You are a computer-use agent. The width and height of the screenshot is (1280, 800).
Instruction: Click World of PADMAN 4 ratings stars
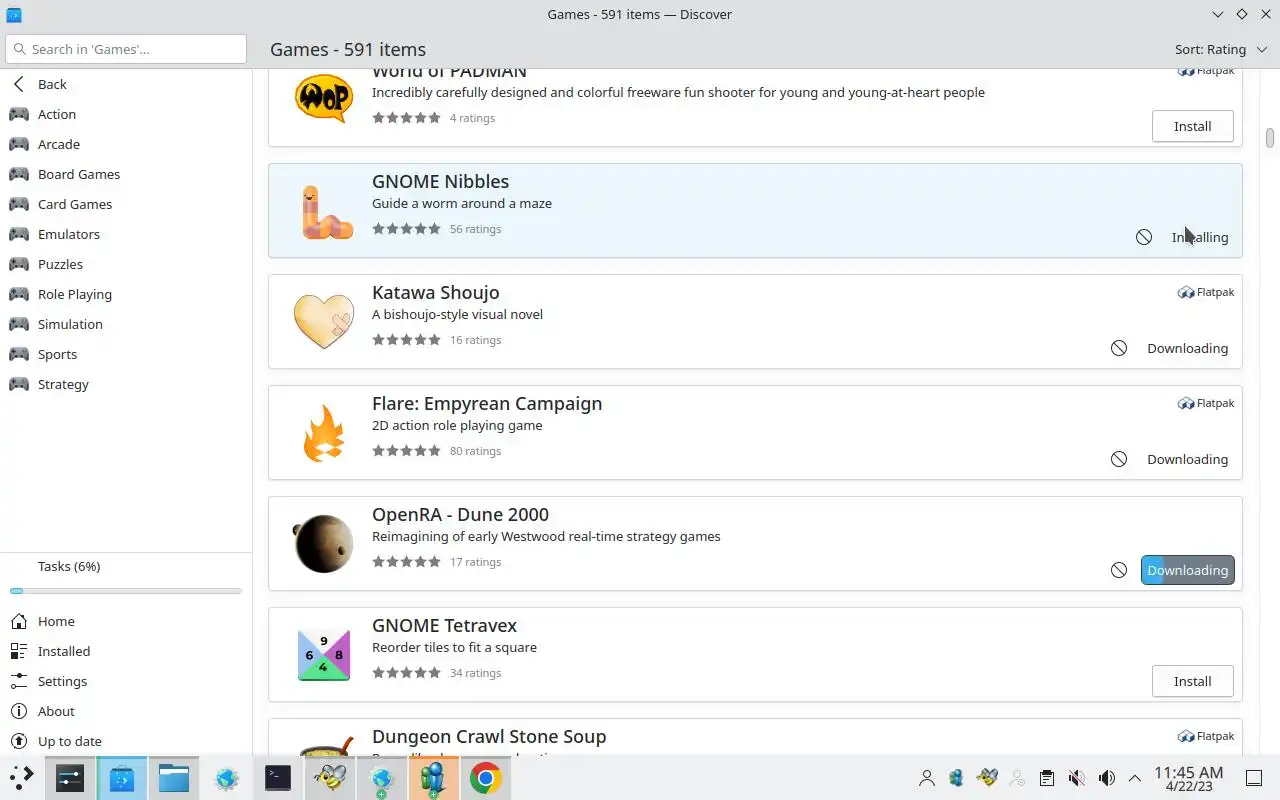(406, 118)
